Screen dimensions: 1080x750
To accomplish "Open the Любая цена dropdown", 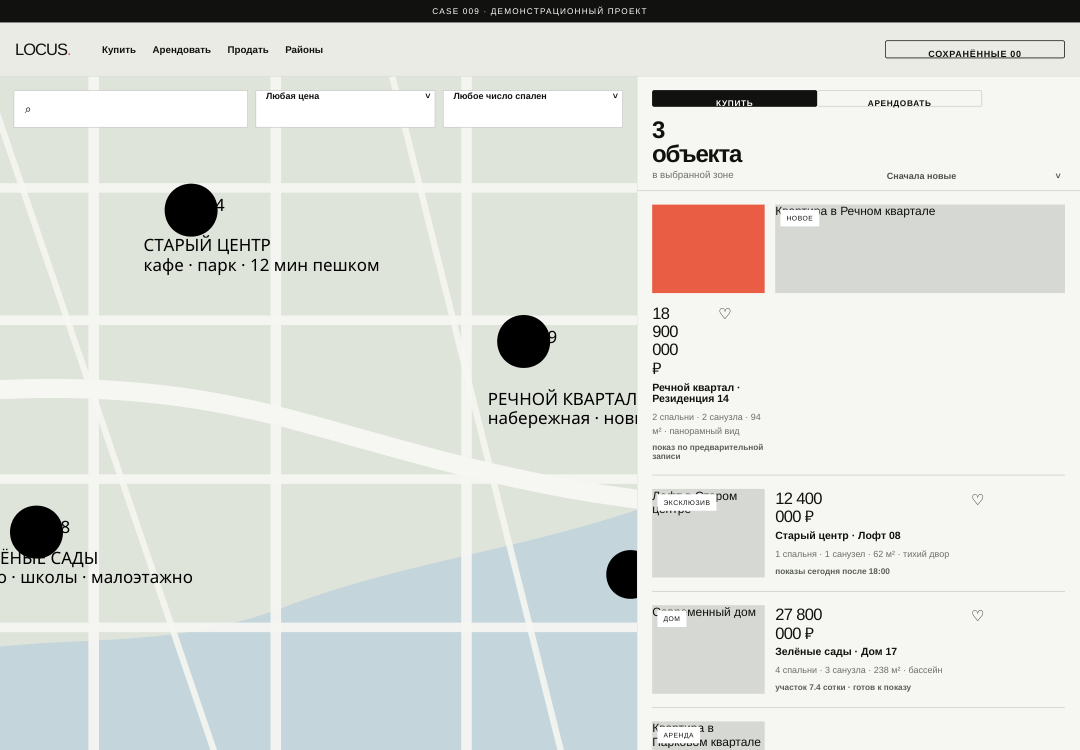I will click(x=345, y=109).
